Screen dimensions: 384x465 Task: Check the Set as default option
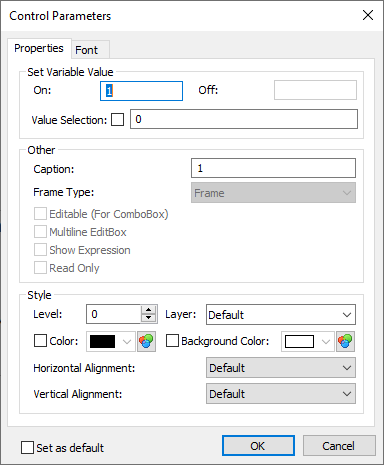point(27,447)
